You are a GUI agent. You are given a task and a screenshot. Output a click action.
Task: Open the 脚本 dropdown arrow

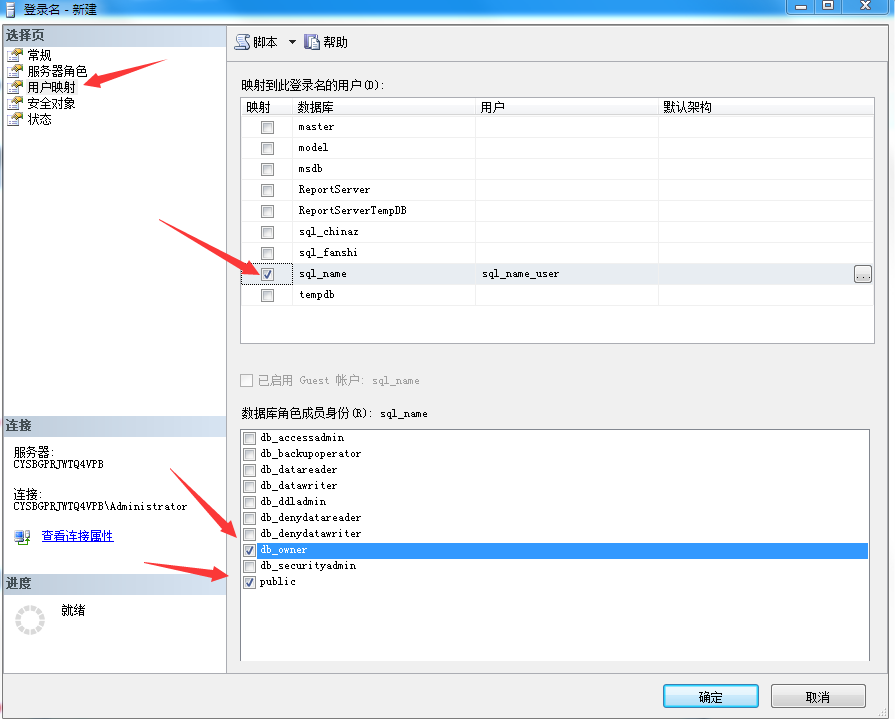(x=292, y=42)
